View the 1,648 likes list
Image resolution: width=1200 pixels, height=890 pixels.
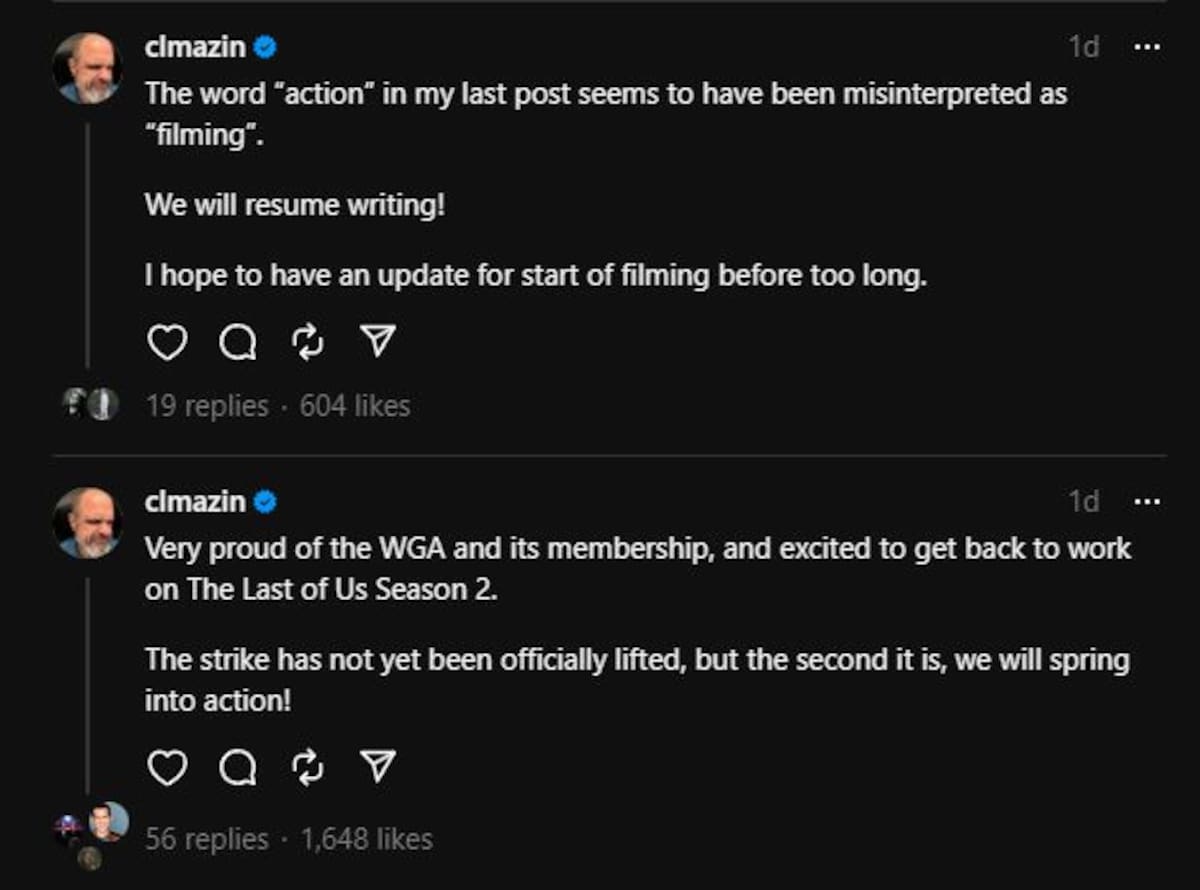click(367, 839)
